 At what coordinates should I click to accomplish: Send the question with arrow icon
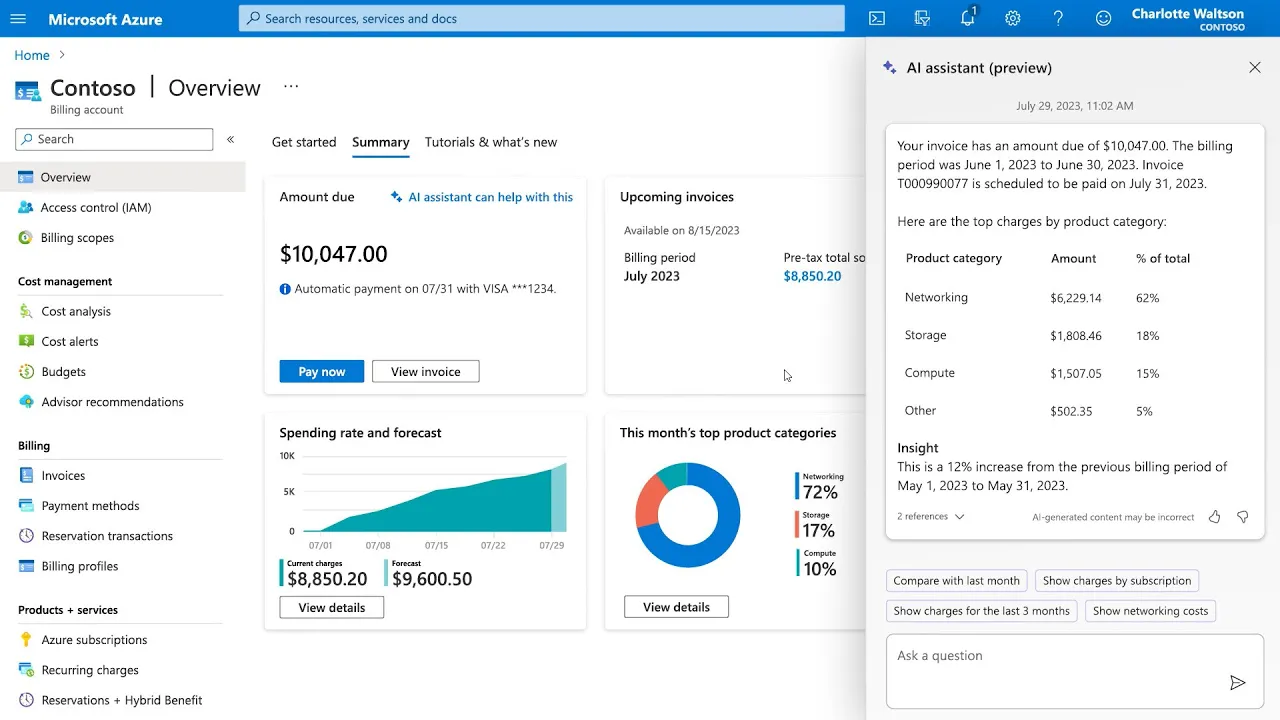pos(1238,683)
